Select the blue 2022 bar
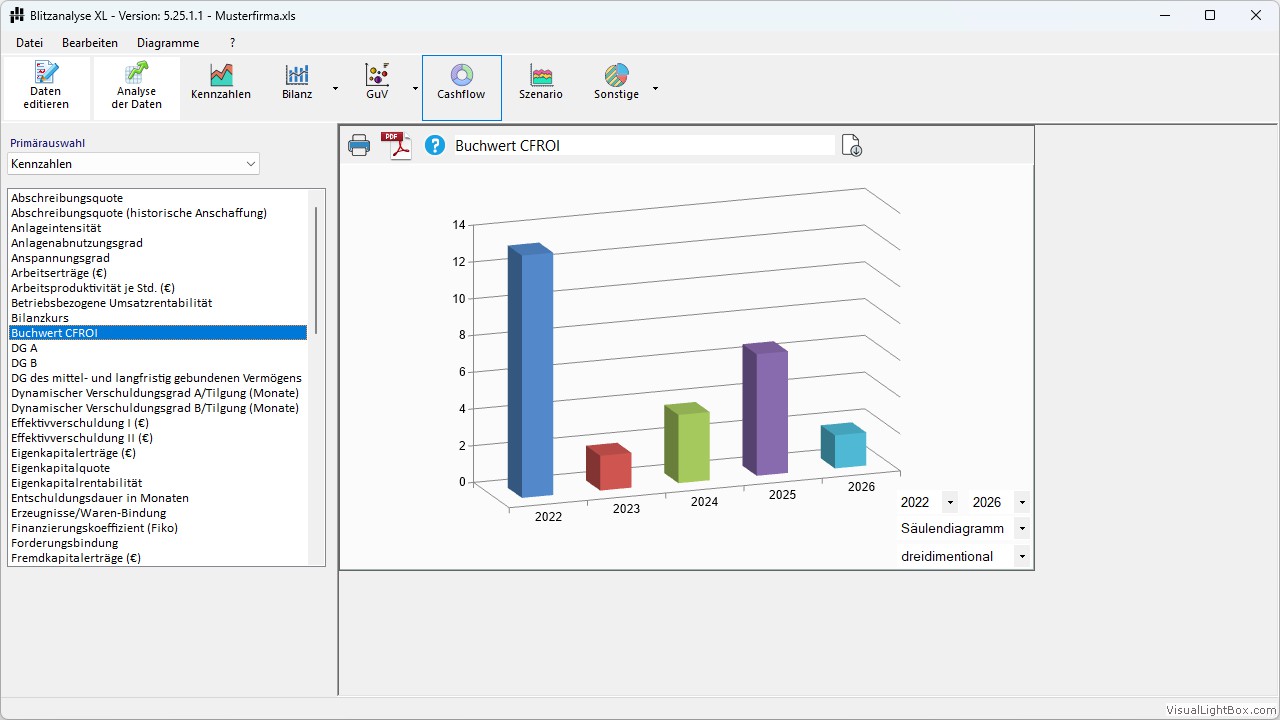 (530, 370)
